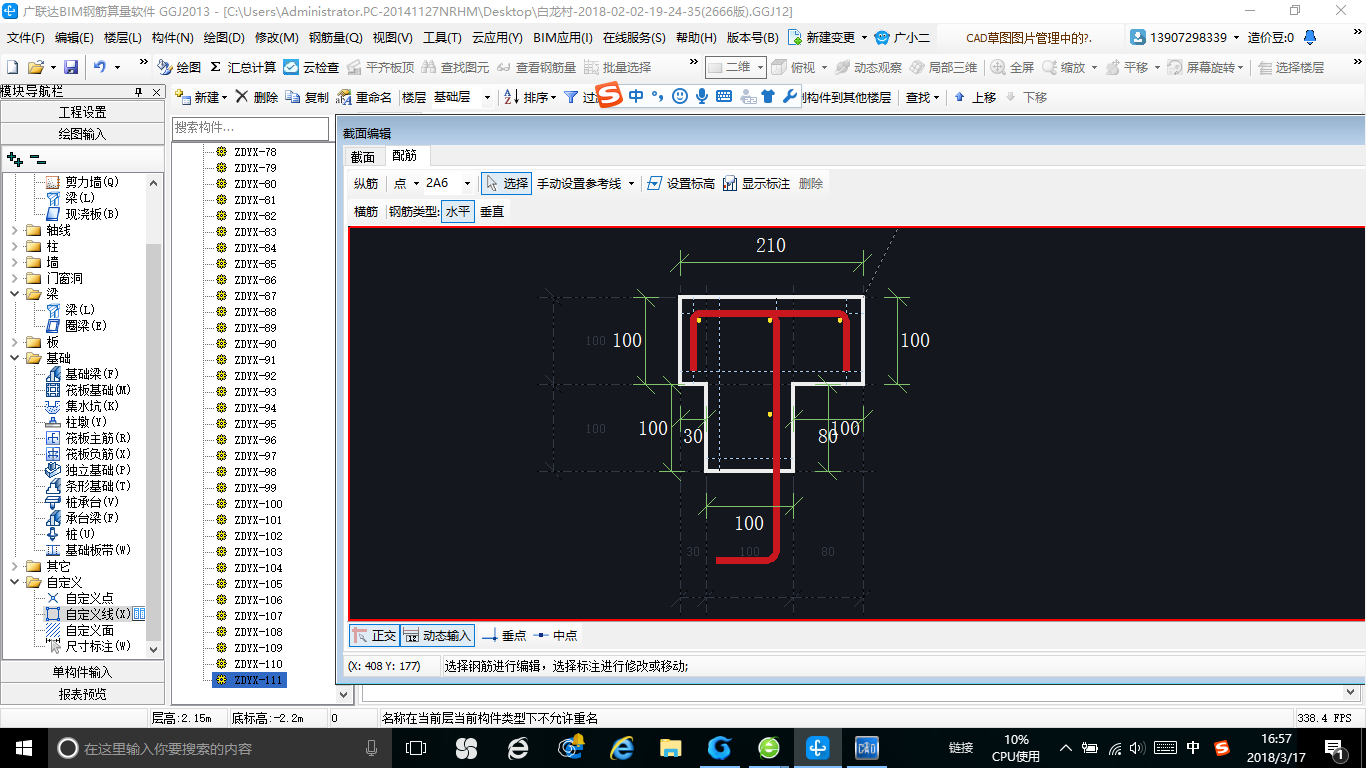Open the 工具(T) menu
This screenshot has height=768, width=1366.
pyautogui.click(x=442, y=38)
